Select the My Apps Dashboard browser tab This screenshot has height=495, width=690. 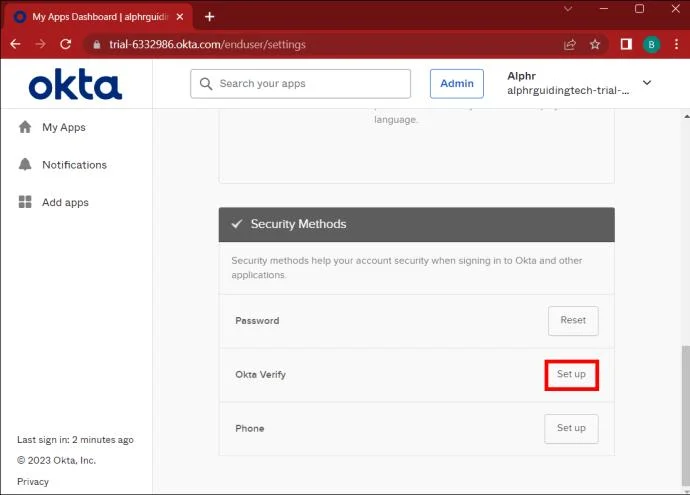pyautogui.click(x=99, y=17)
